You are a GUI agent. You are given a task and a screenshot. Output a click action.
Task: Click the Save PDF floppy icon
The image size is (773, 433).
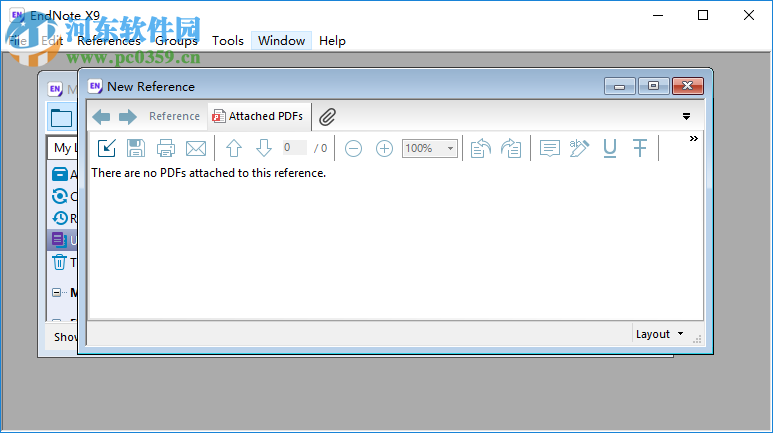[136, 148]
